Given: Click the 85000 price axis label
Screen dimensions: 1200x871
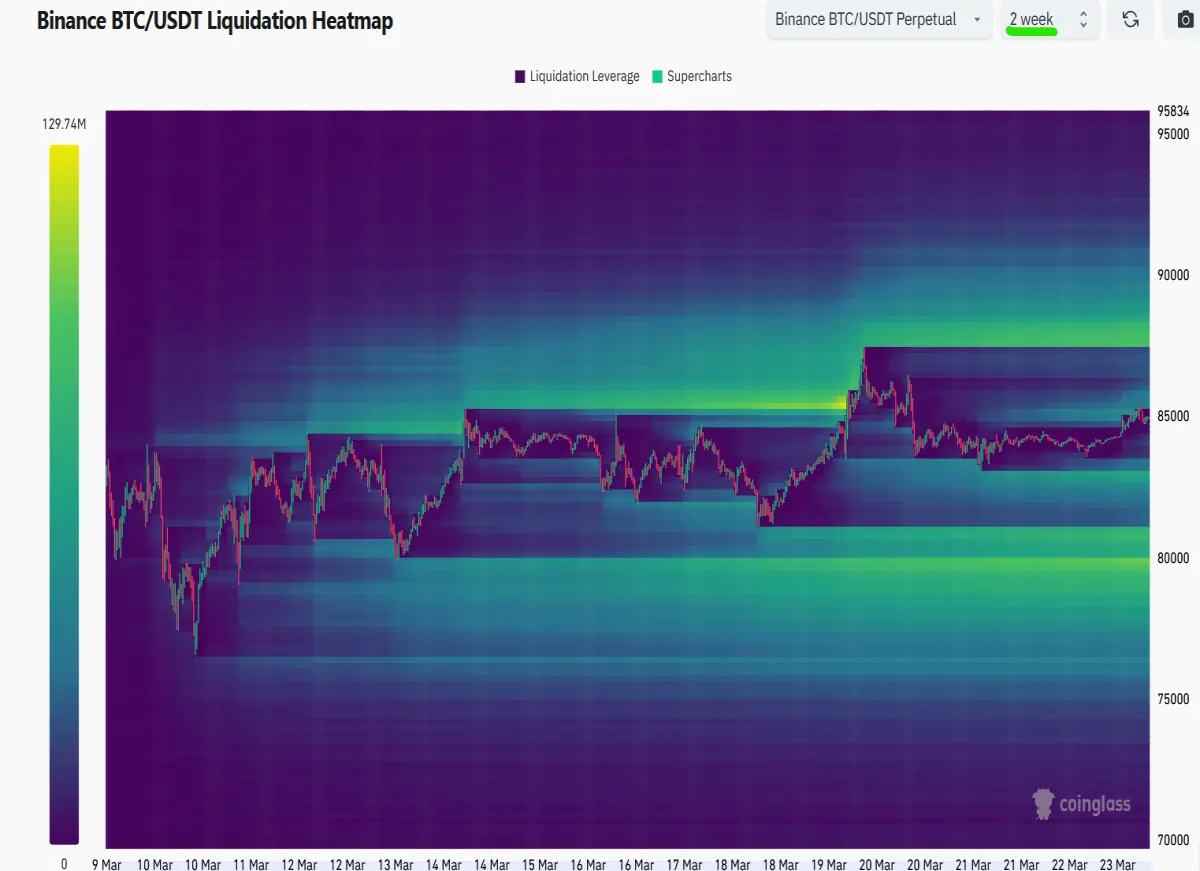Looking at the screenshot, I should pyautogui.click(x=1173, y=416).
